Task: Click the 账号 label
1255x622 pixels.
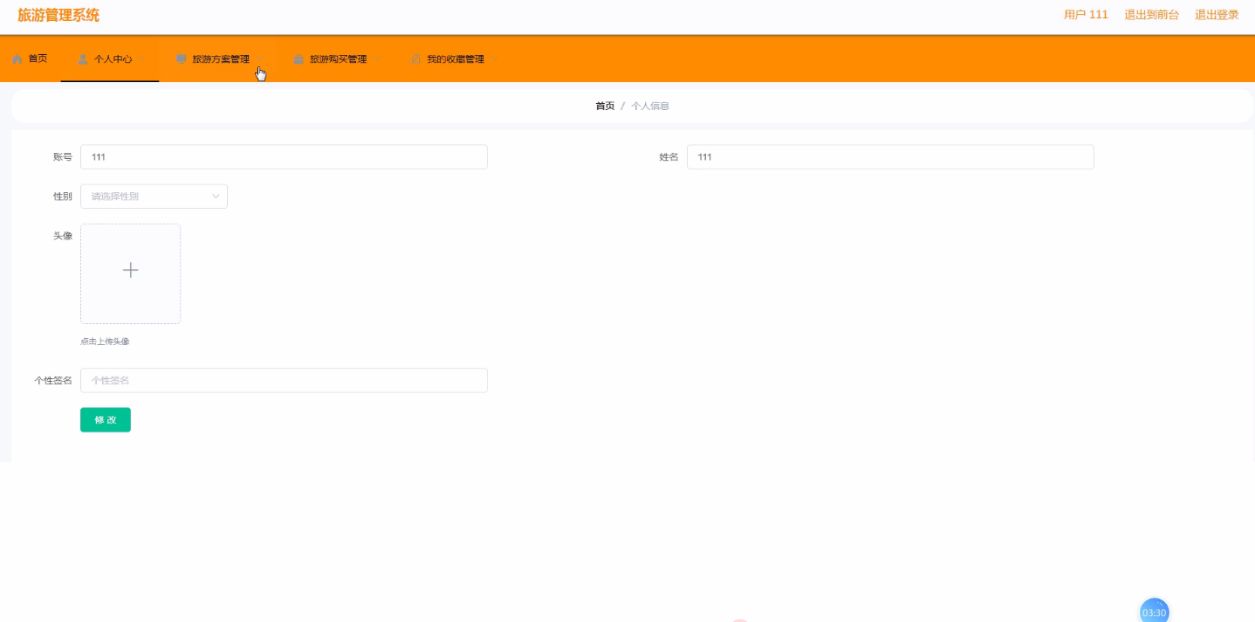Action: (62, 157)
